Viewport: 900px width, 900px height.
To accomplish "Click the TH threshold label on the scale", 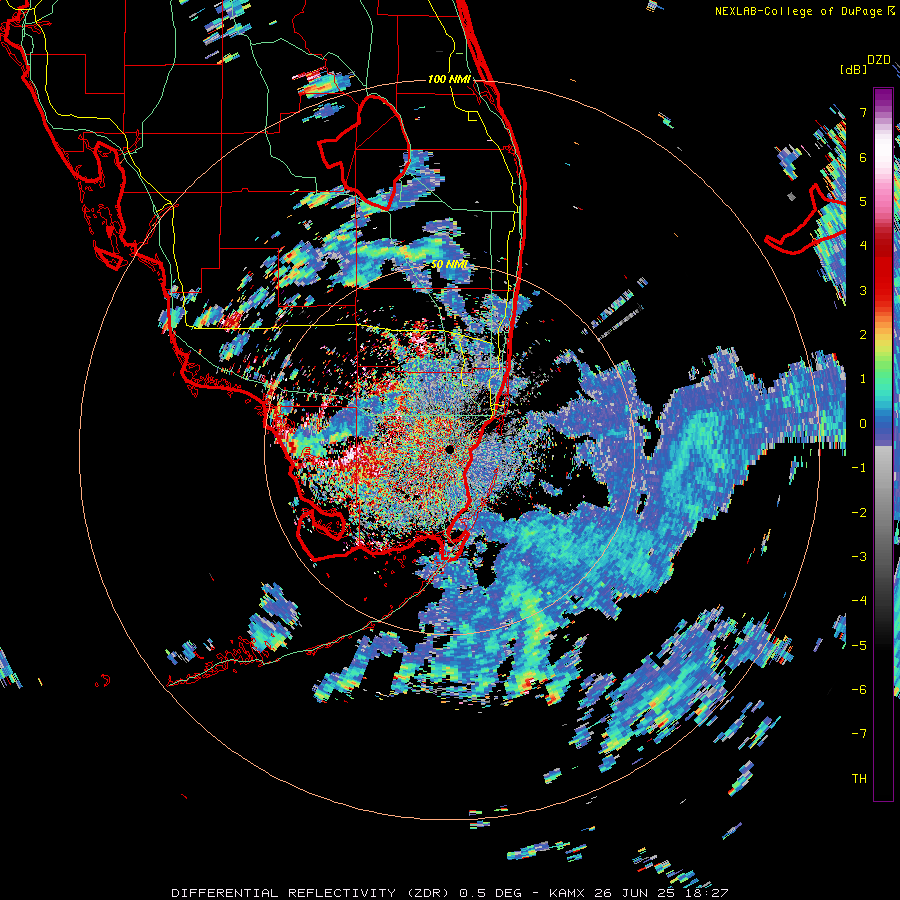I will point(859,778).
